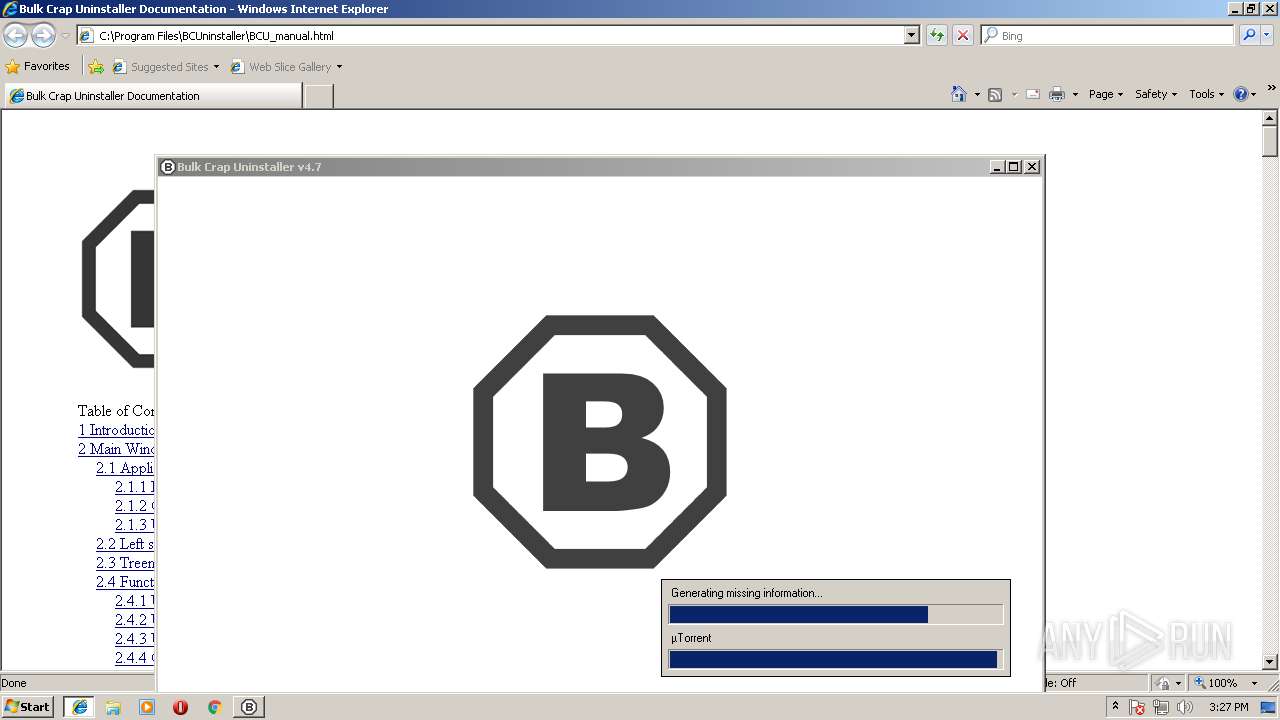
Task: Open the 2.3 Treemap link
Action: [125, 563]
